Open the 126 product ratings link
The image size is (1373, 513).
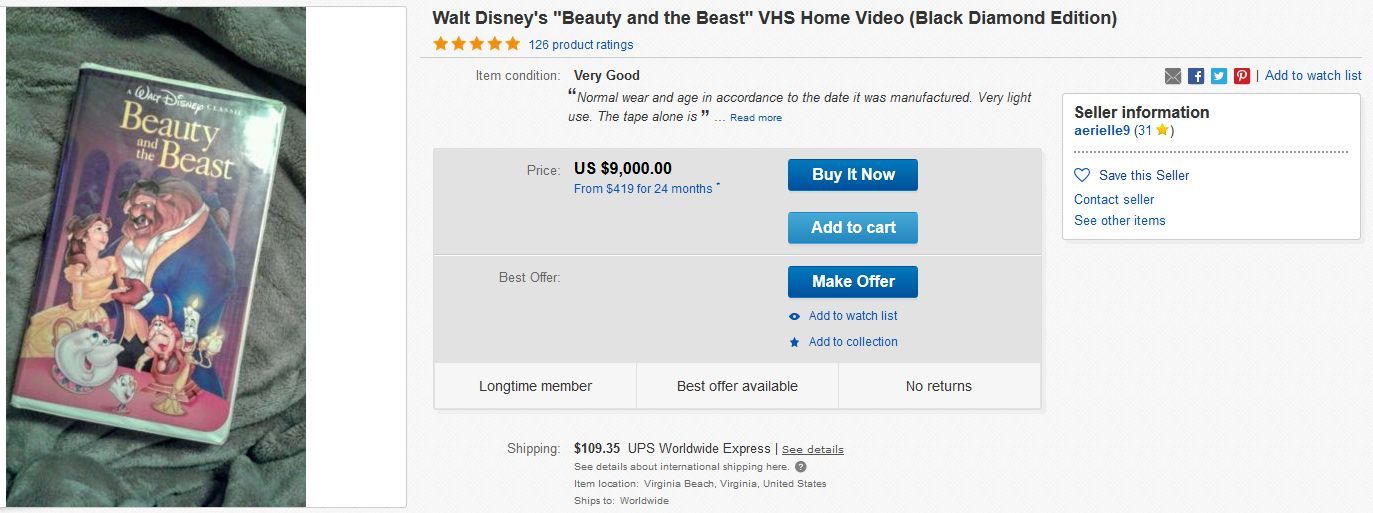581,45
